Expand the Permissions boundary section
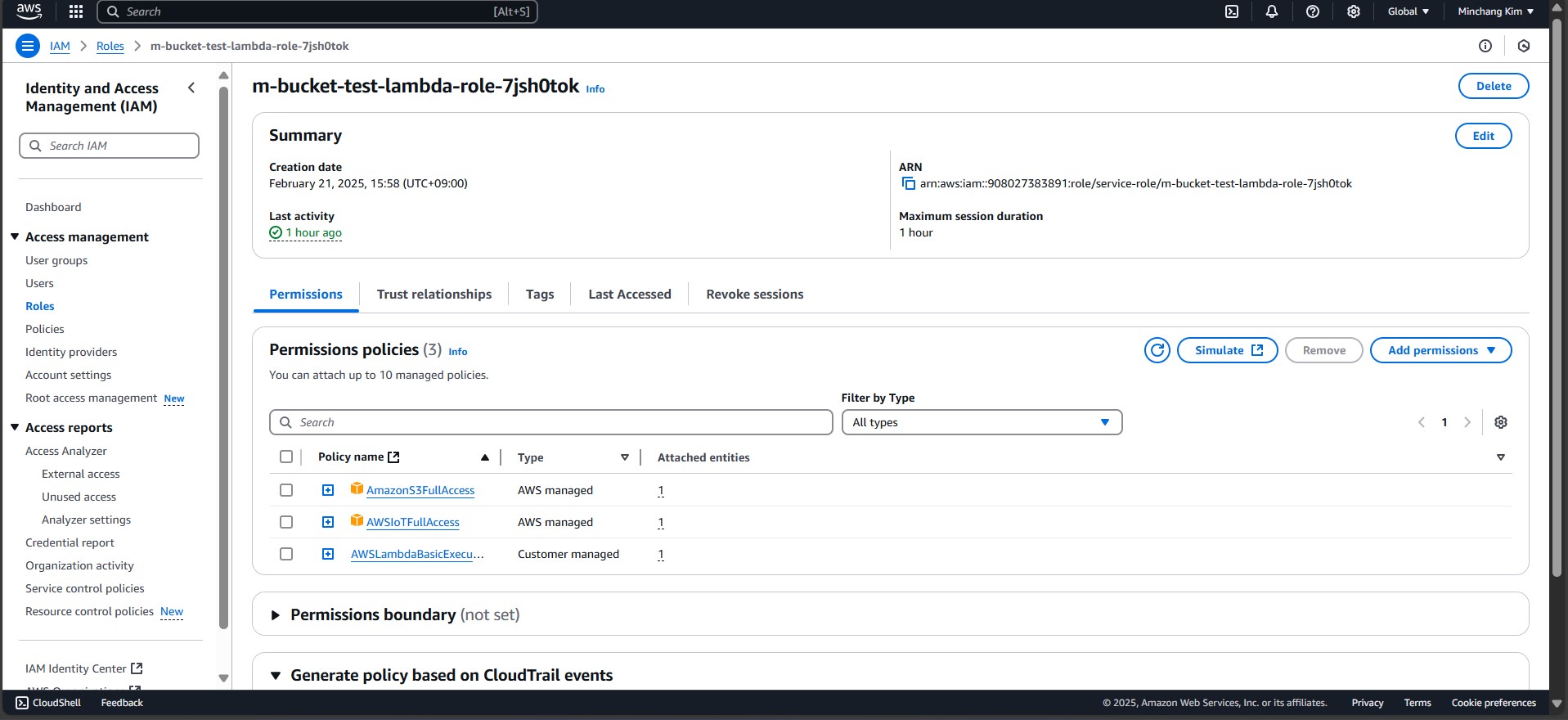 coord(275,615)
